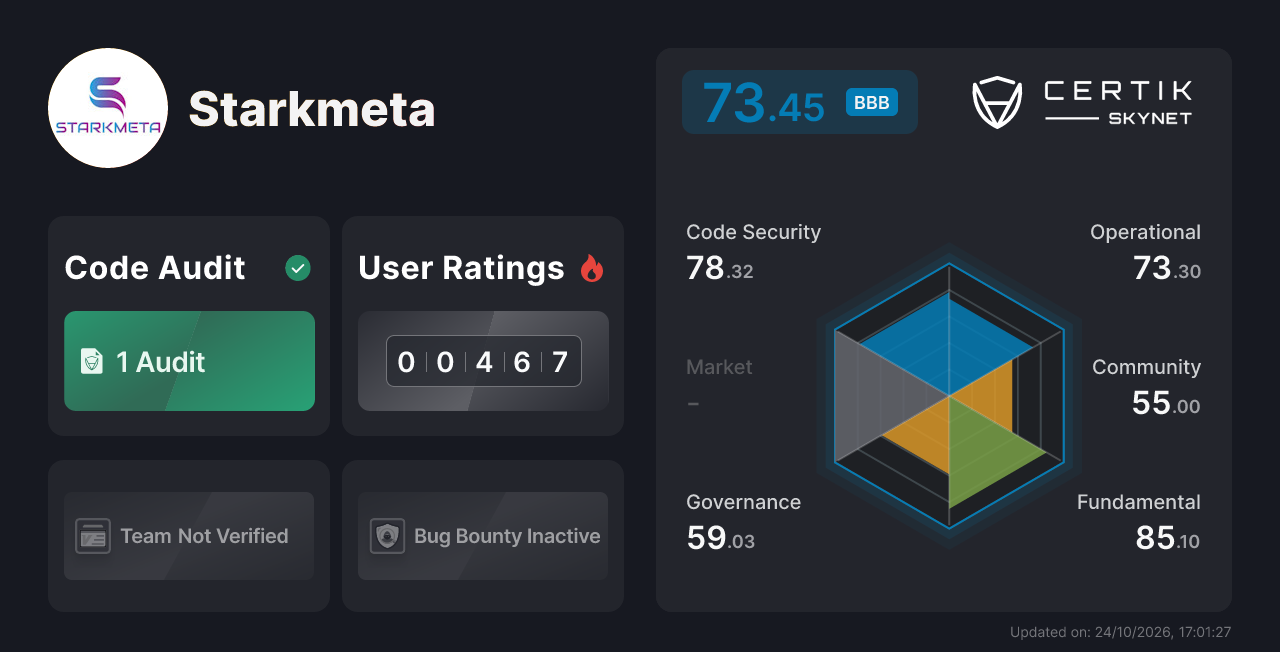The height and width of the screenshot is (652, 1280).
Task: Click the Operational label
Action: (x=1145, y=232)
